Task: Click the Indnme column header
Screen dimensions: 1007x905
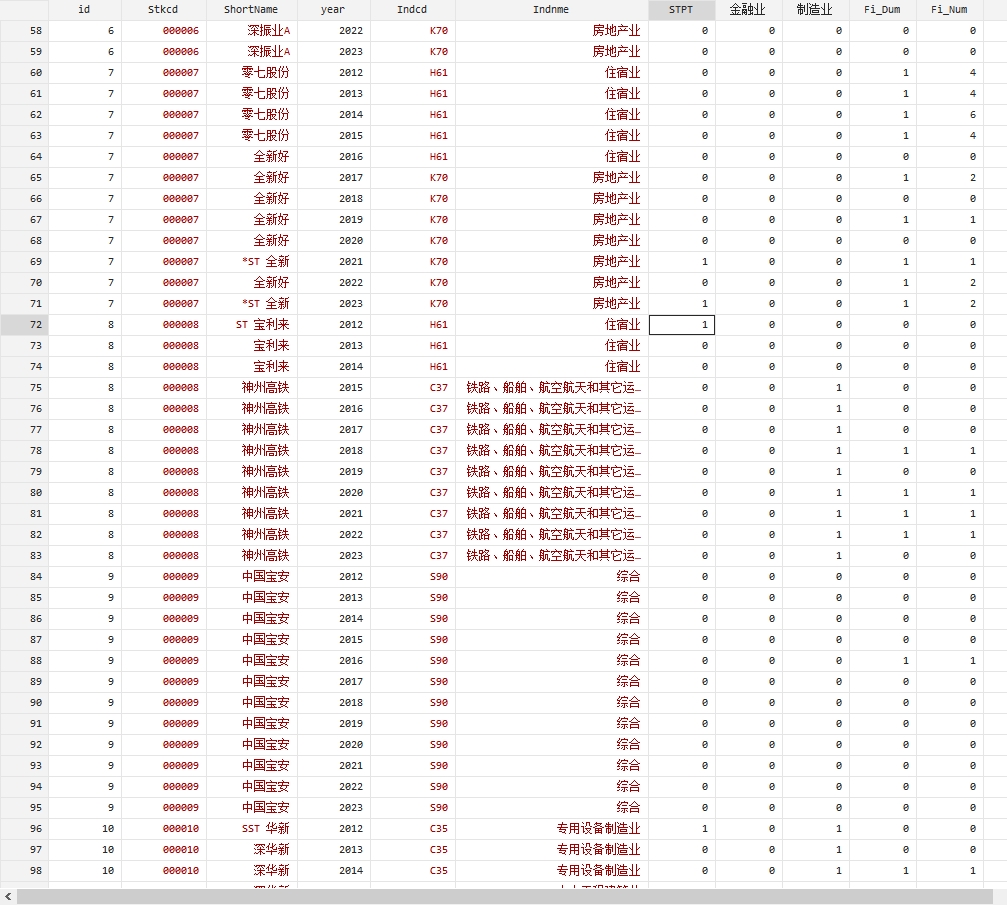Action: (551, 10)
